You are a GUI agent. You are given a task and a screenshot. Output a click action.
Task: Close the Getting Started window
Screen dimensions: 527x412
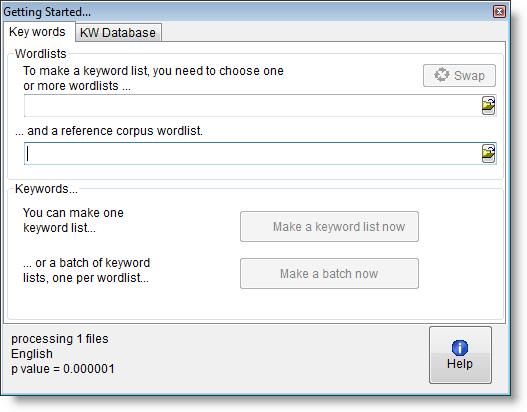coord(499,12)
